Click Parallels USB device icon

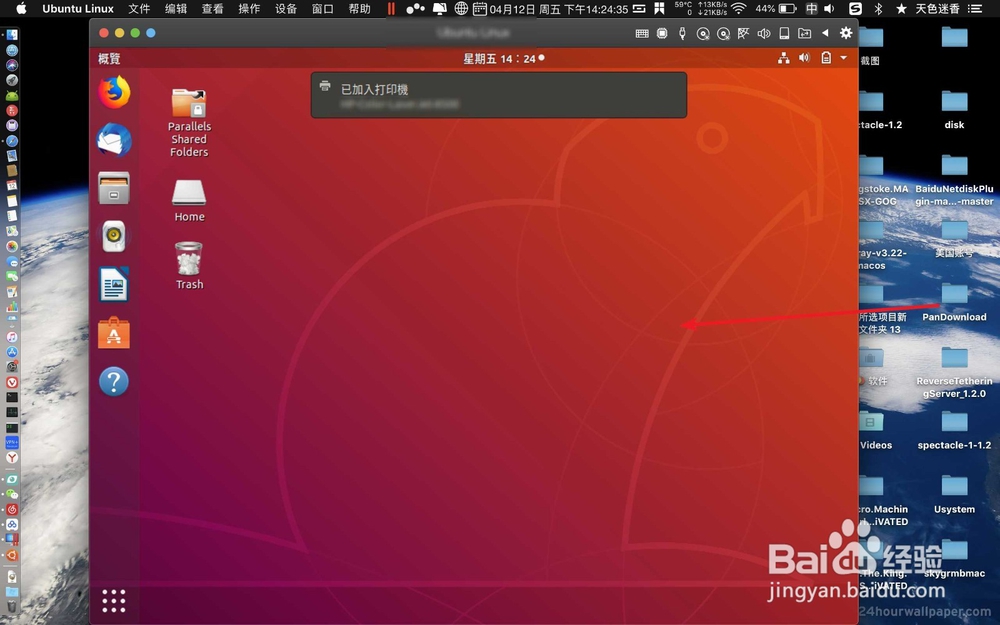point(682,33)
